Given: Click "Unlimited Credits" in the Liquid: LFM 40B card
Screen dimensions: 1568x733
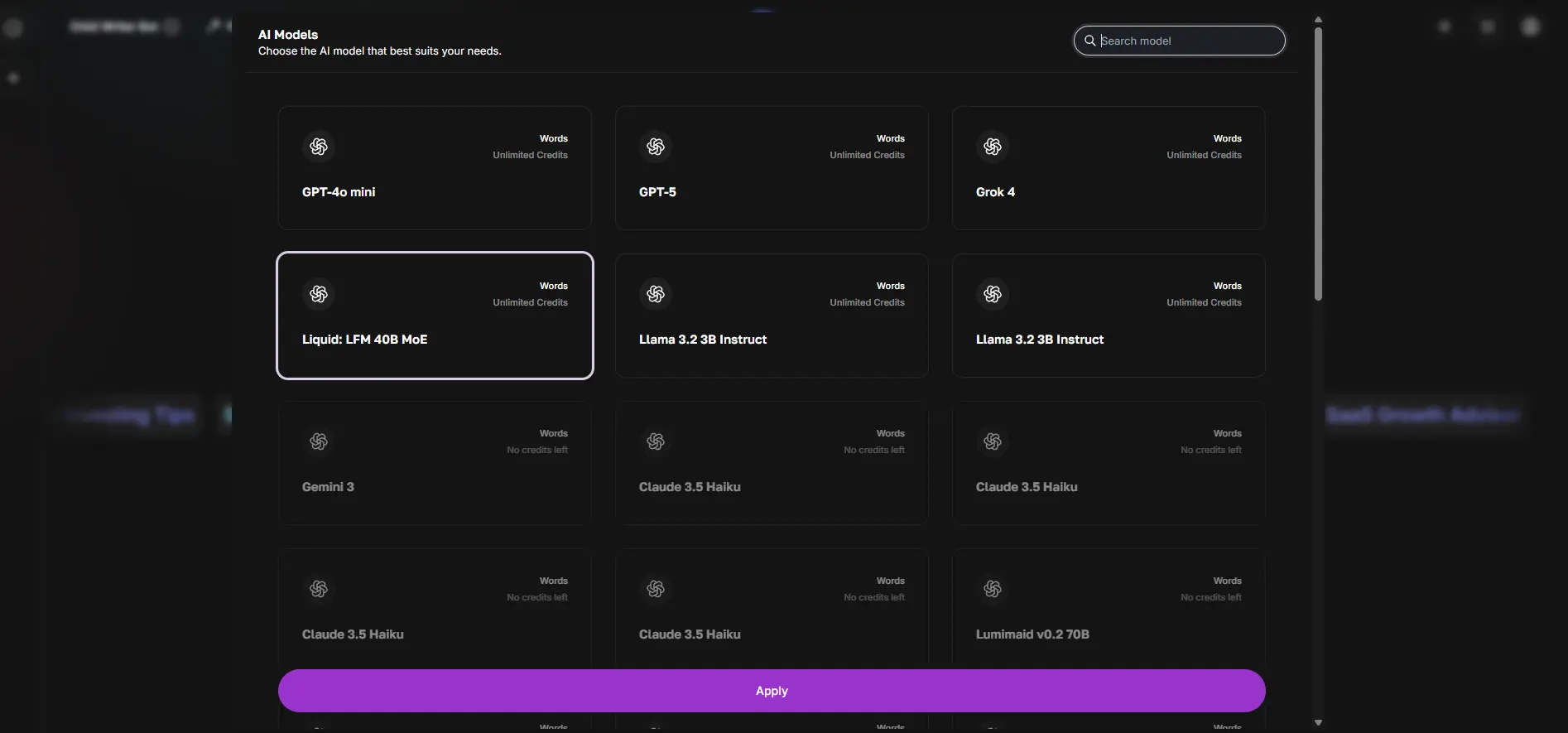Looking at the screenshot, I should coord(530,302).
